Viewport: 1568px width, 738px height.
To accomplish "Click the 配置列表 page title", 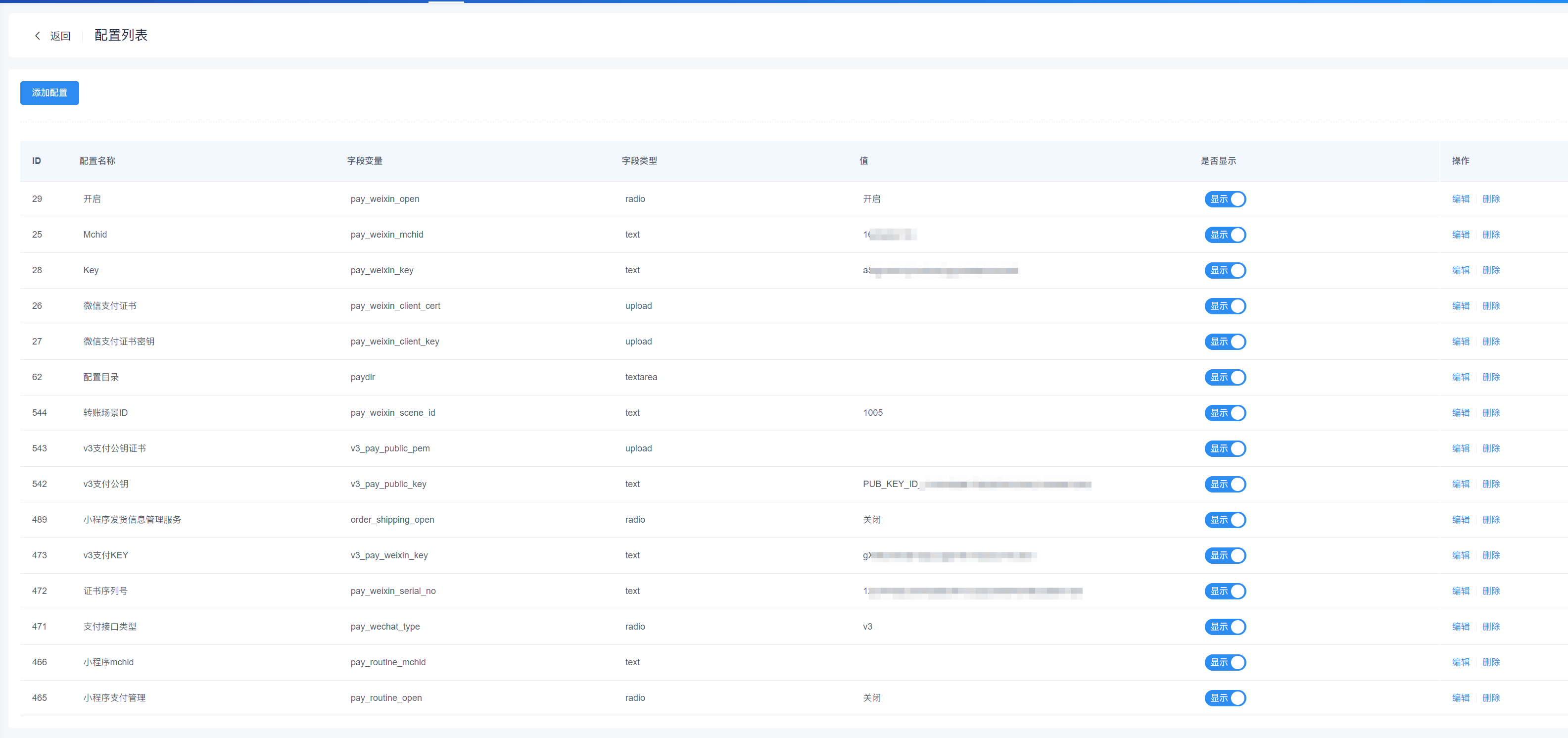I will (121, 35).
